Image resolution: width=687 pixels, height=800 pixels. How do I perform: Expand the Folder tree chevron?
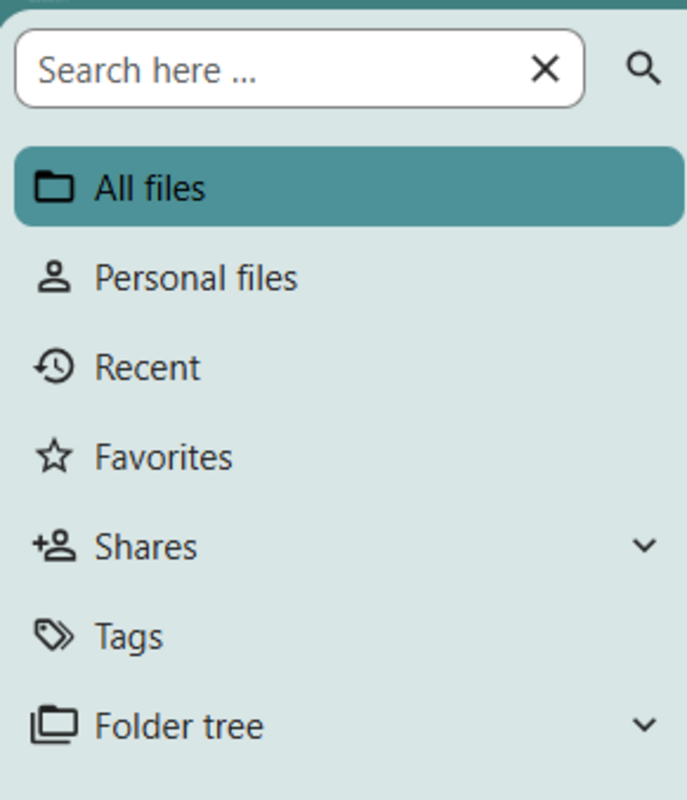point(645,726)
